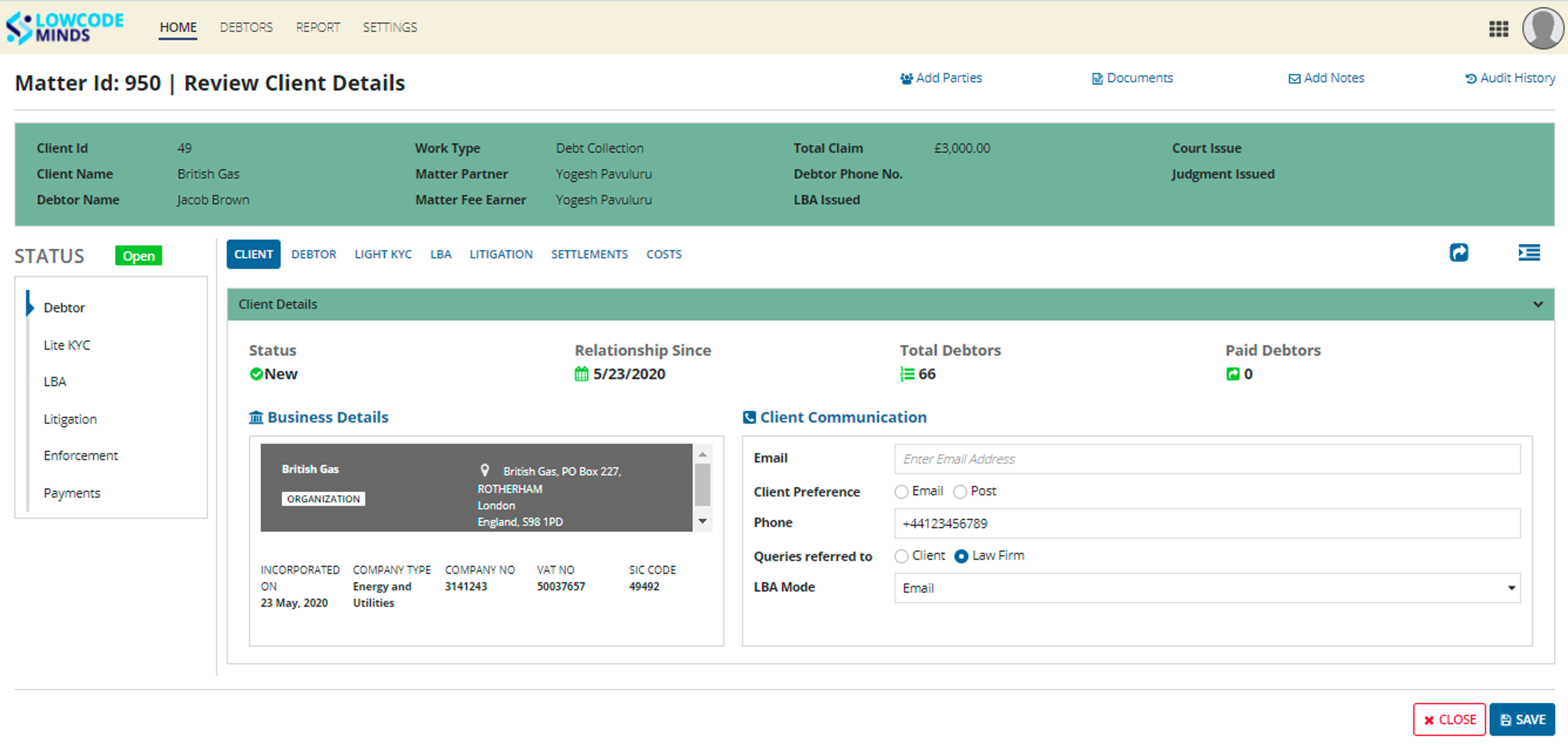Click the address card scroll up arrow
The image size is (1568, 745).
(x=702, y=454)
